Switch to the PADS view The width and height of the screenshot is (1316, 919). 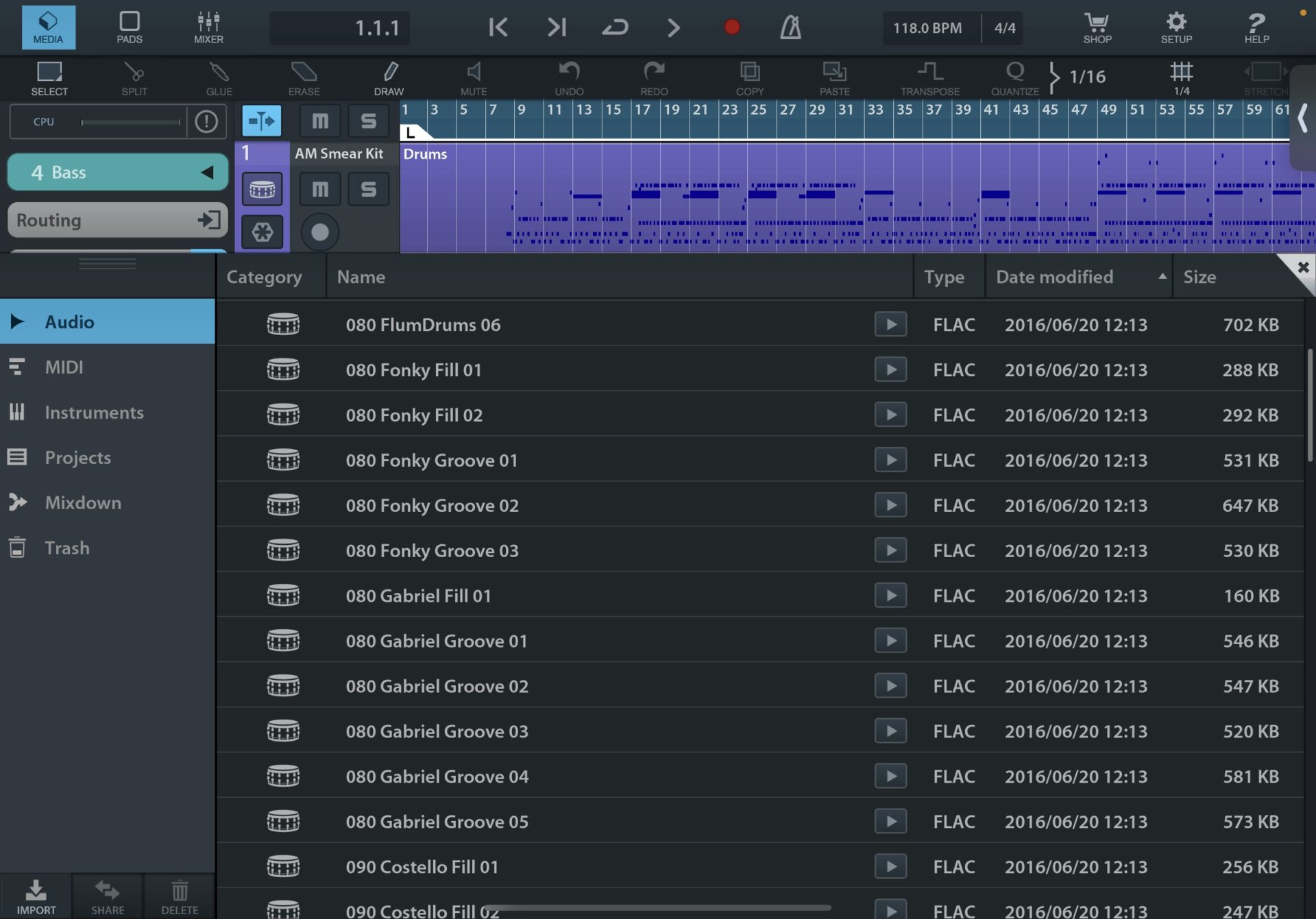[x=128, y=27]
